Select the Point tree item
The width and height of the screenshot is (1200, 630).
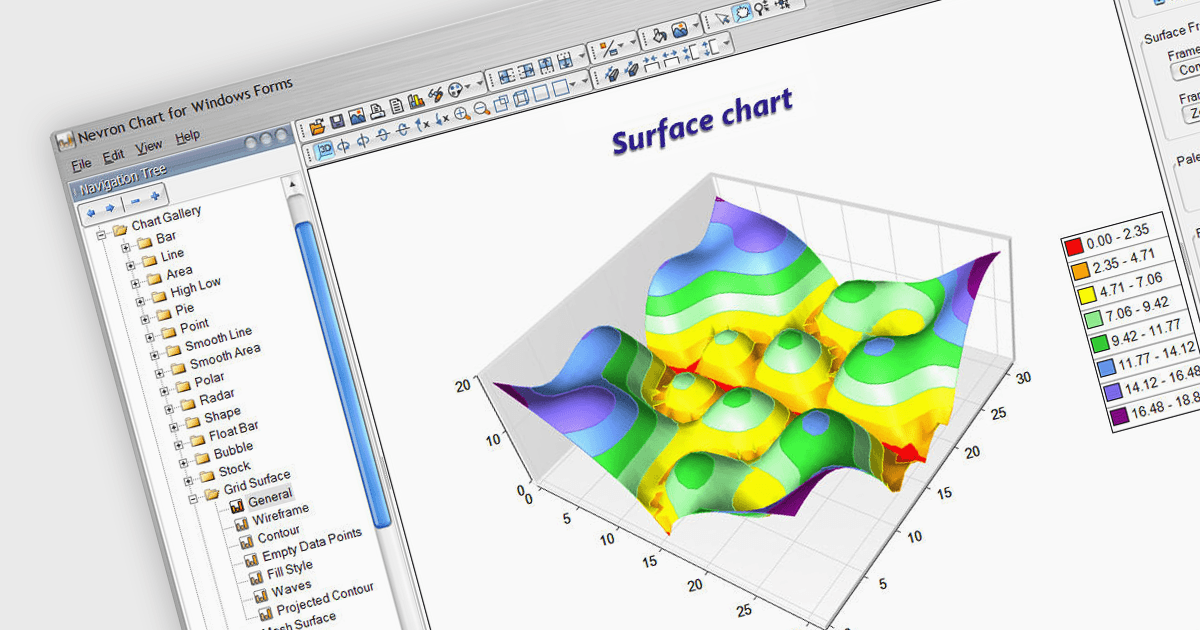point(194,325)
